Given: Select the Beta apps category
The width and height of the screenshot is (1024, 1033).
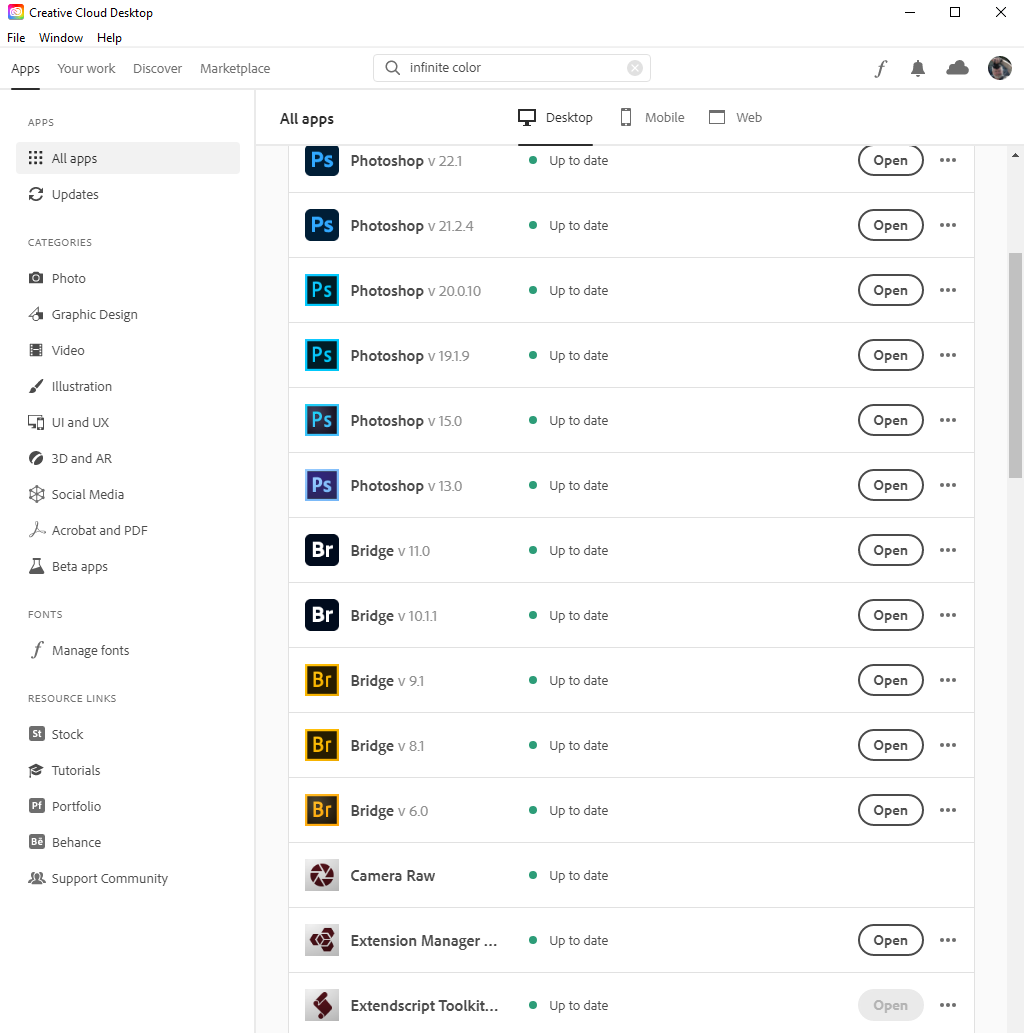Looking at the screenshot, I should (x=78, y=566).
